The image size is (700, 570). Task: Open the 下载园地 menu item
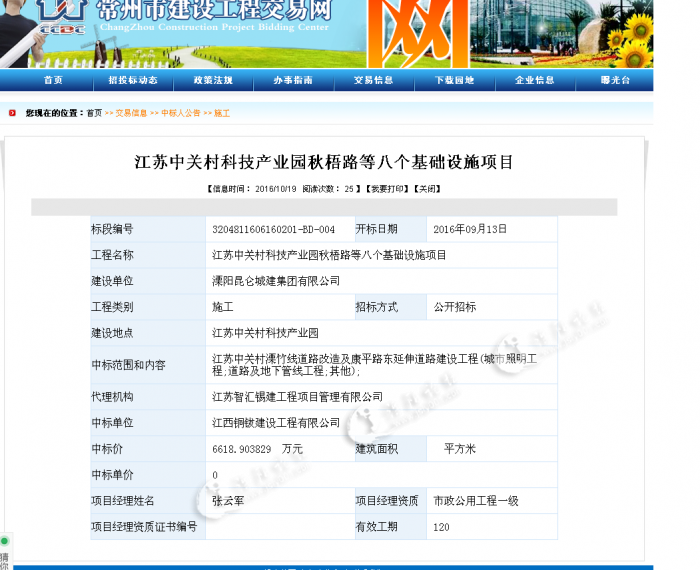click(454, 80)
